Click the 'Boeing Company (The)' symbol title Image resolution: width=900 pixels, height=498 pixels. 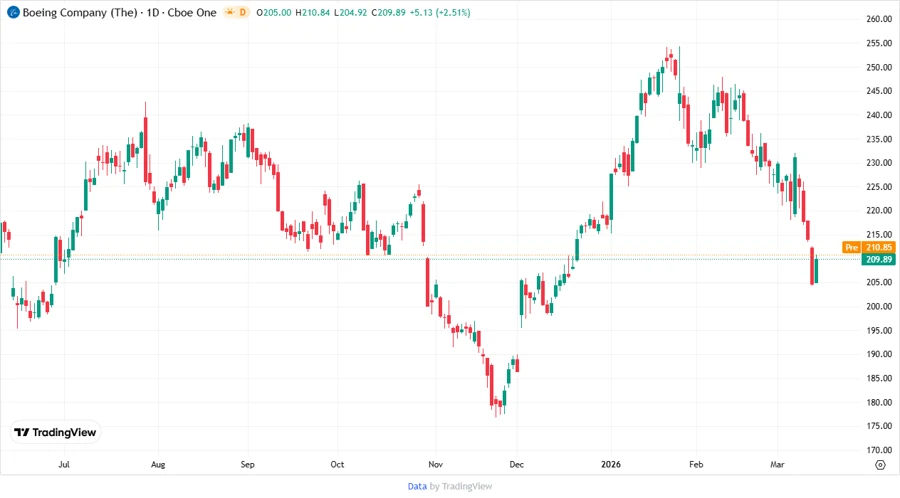tap(80, 12)
